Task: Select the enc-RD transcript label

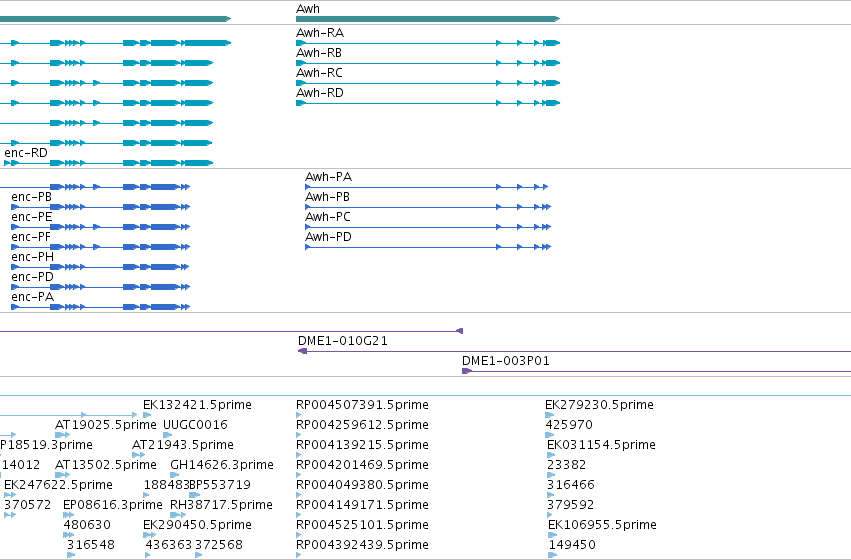Action: coord(26,153)
